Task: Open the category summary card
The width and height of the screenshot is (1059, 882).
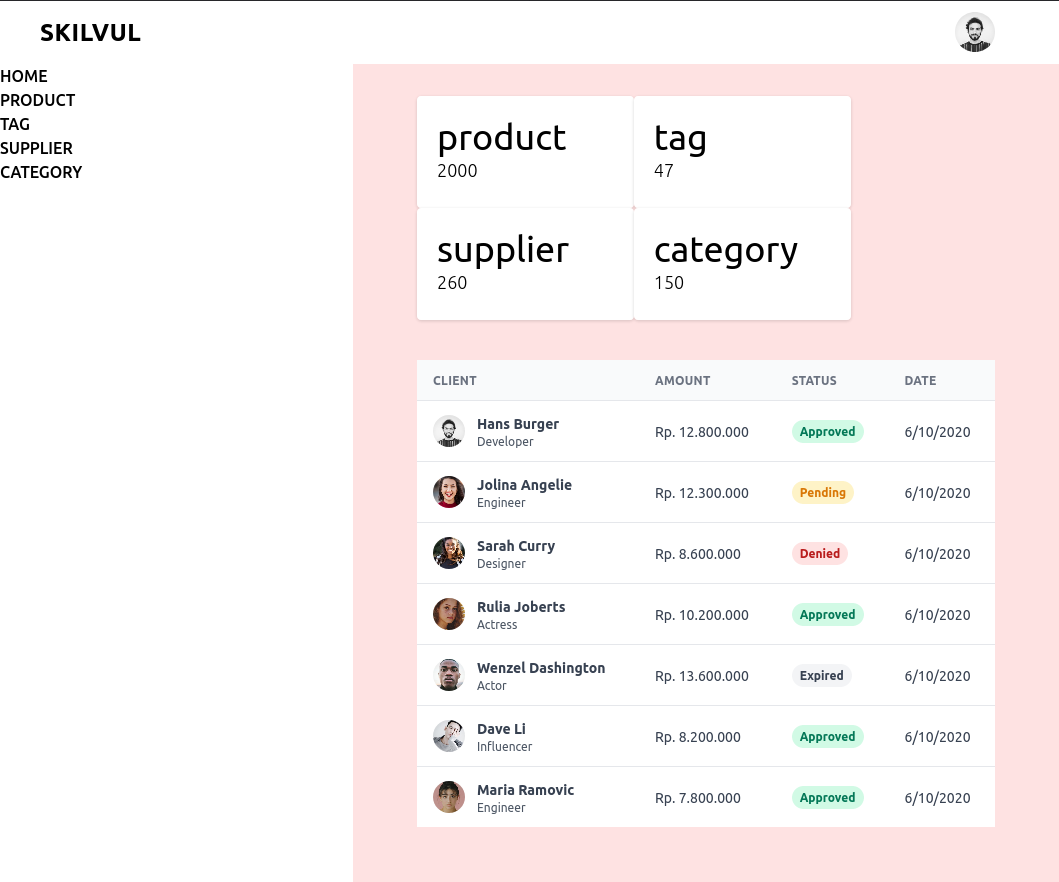Action: click(x=742, y=264)
